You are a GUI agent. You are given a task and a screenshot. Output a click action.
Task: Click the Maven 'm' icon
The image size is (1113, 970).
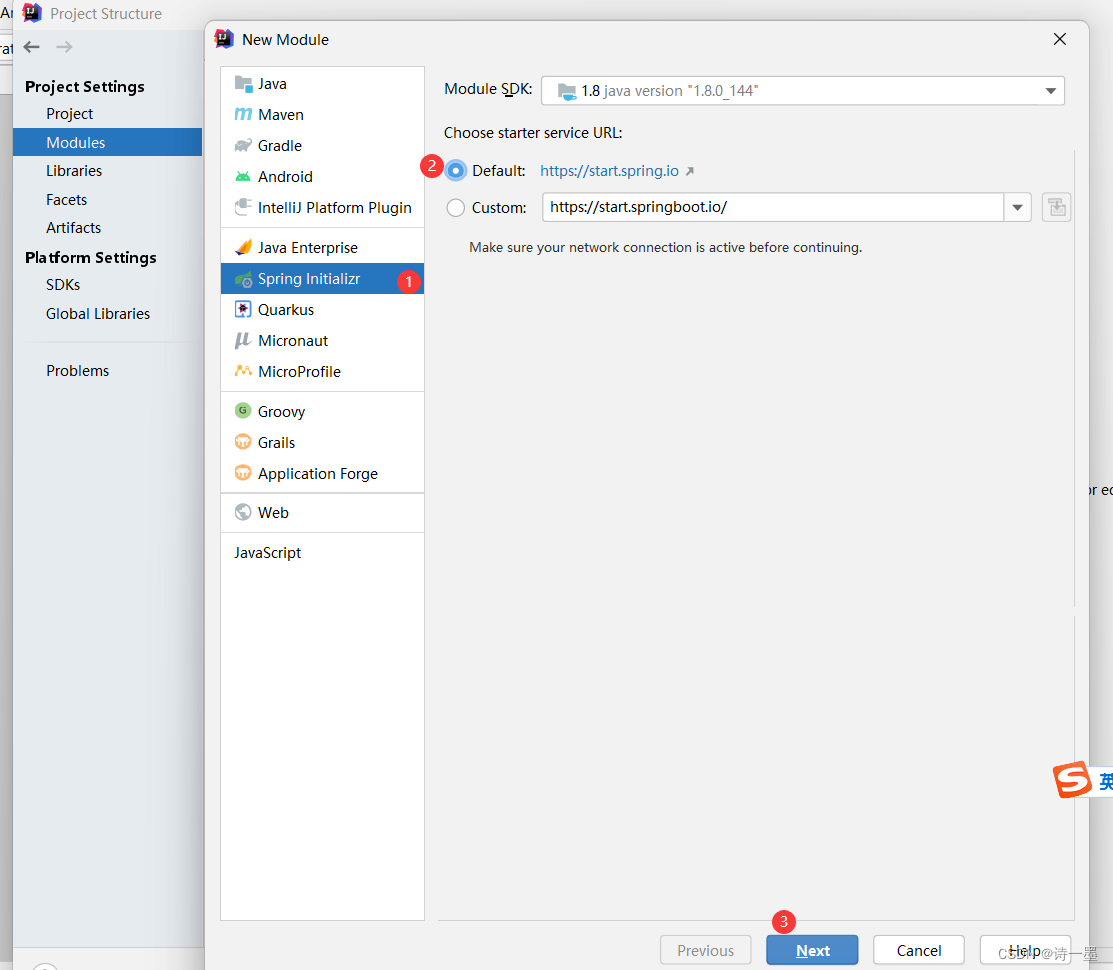(243, 114)
